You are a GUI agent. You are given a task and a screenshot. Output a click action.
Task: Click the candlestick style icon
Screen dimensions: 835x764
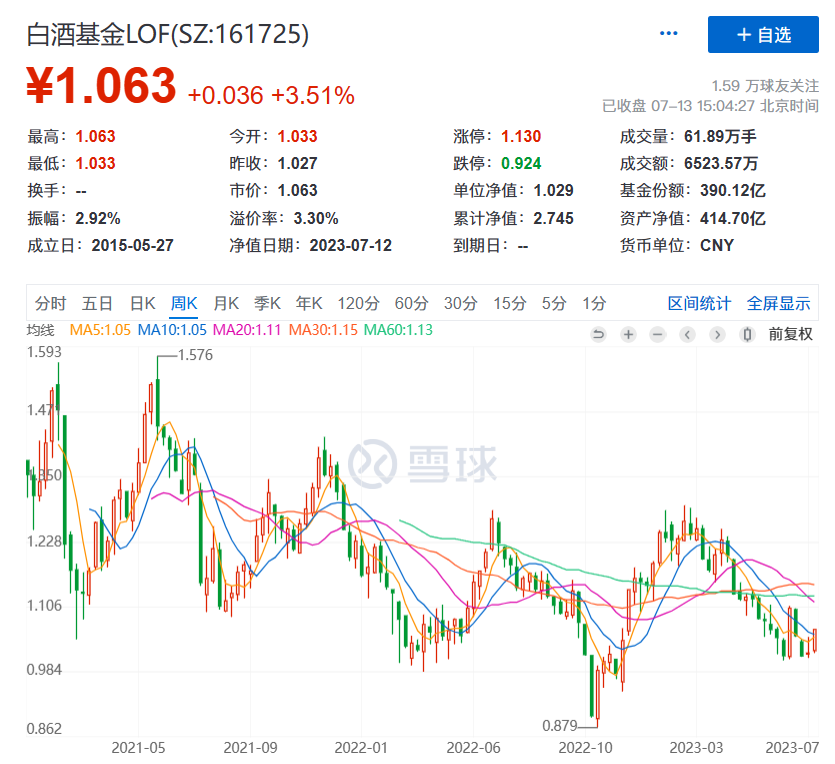pyautogui.click(x=747, y=334)
